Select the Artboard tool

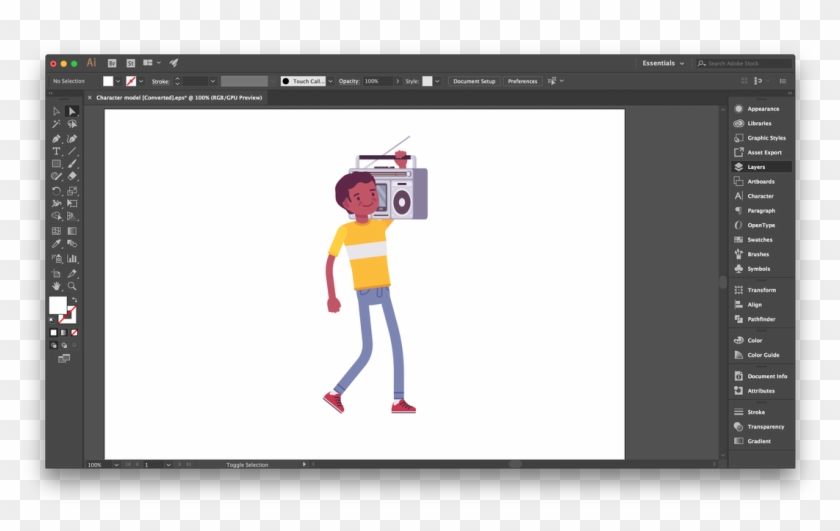tap(56, 273)
